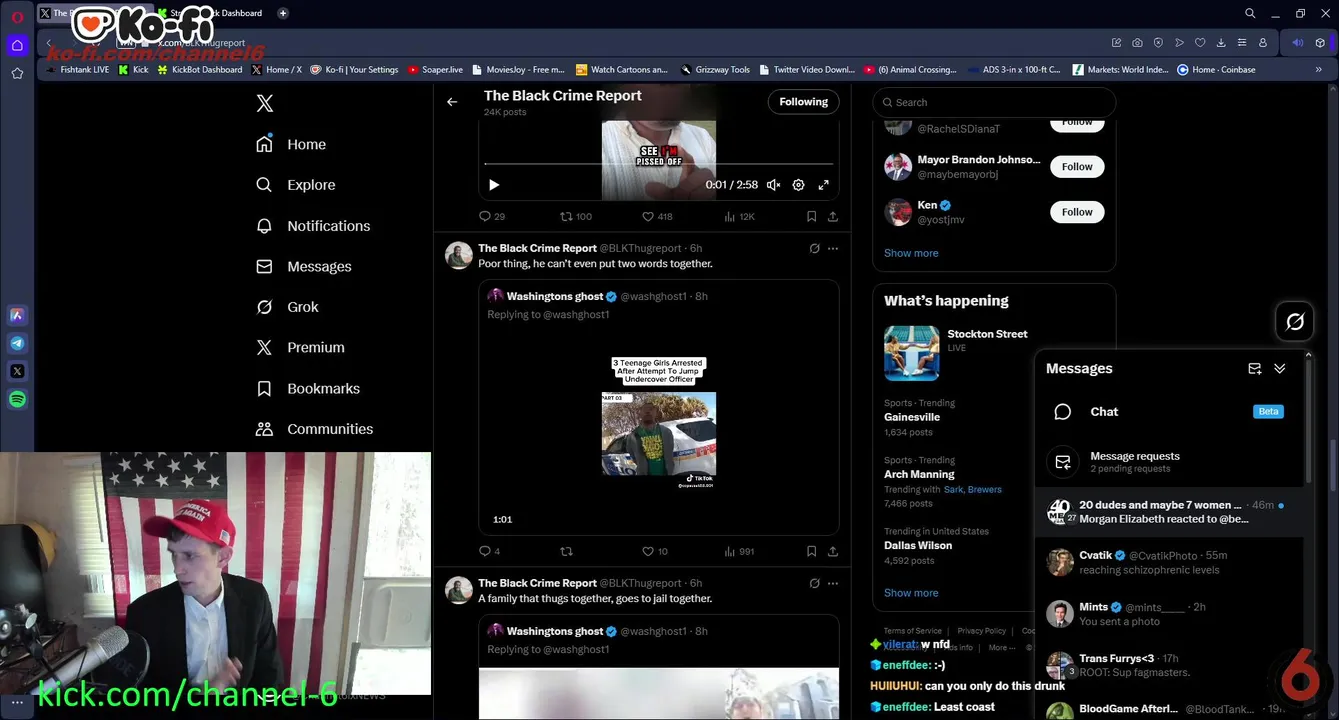Unmute the video player sound
The image size is (1339, 720).
coord(773,185)
